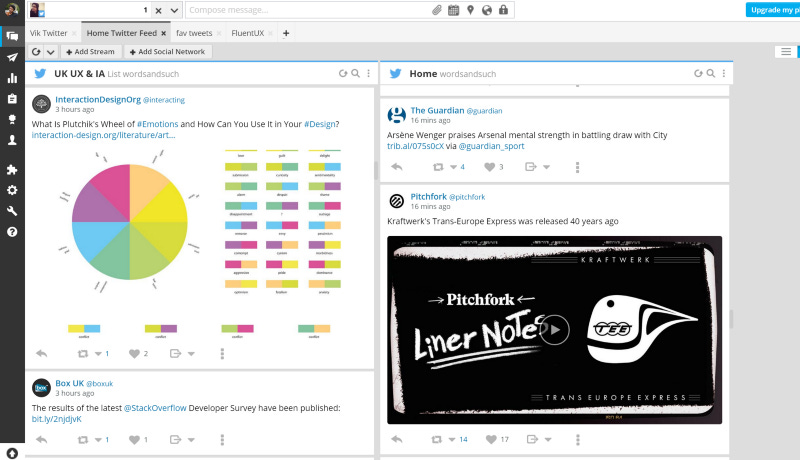800x460 pixels.
Task: Switch to the FluentUX tab
Action: pos(247,33)
